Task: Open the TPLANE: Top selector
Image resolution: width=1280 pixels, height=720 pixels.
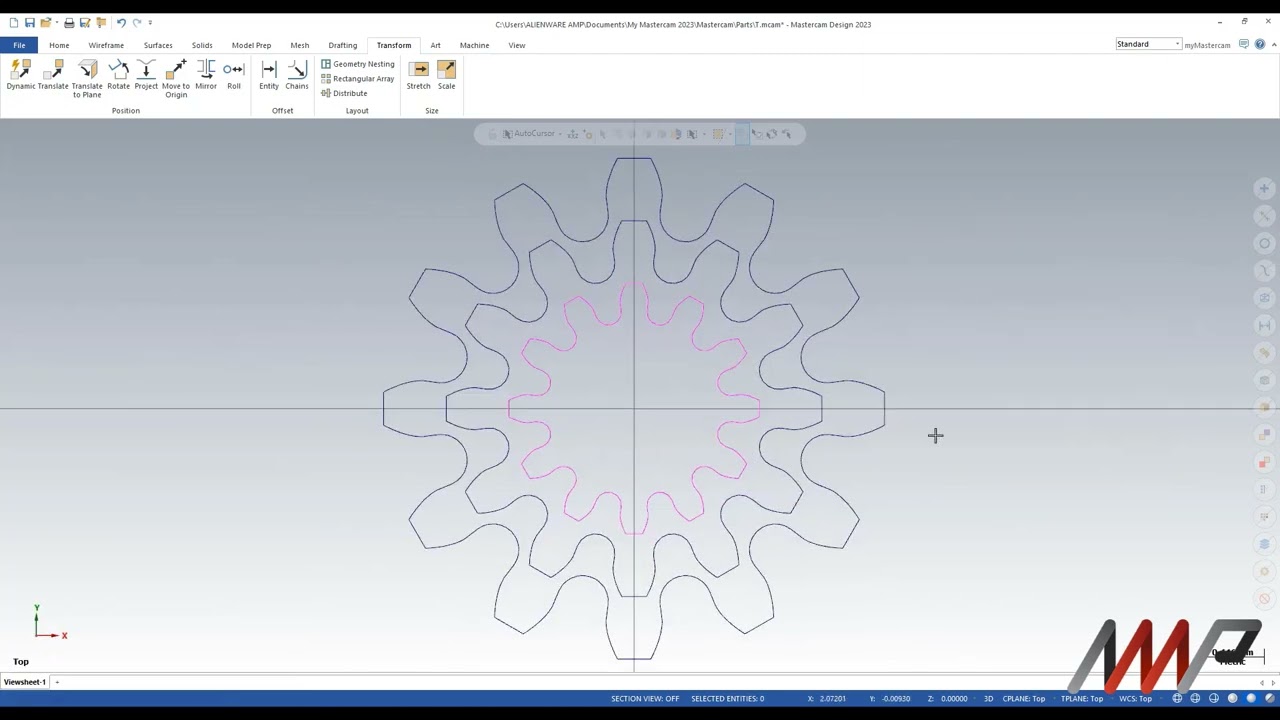Action: coord(1083,698)
